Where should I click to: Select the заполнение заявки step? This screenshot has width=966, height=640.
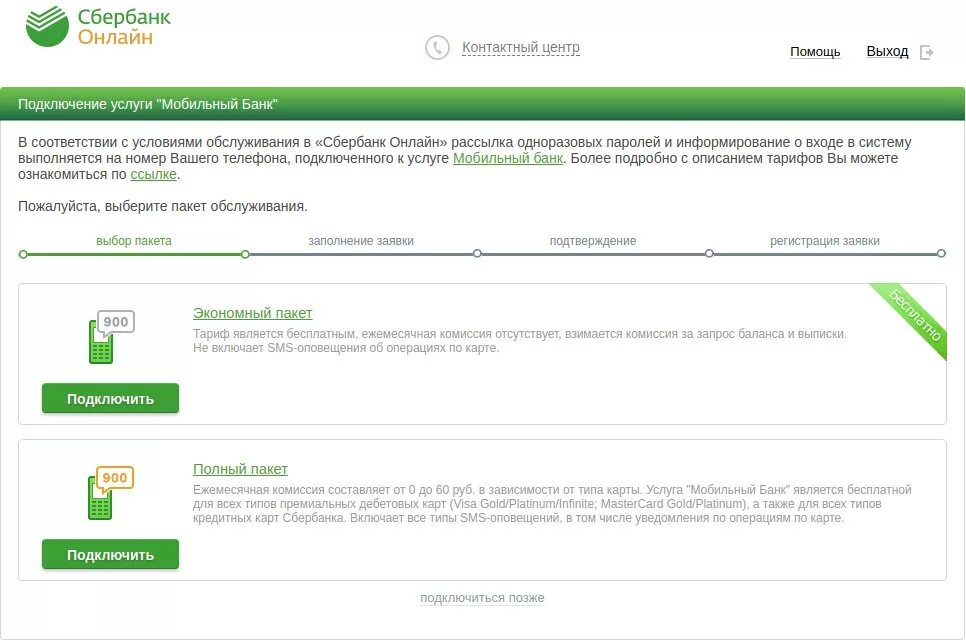point(361,241)
